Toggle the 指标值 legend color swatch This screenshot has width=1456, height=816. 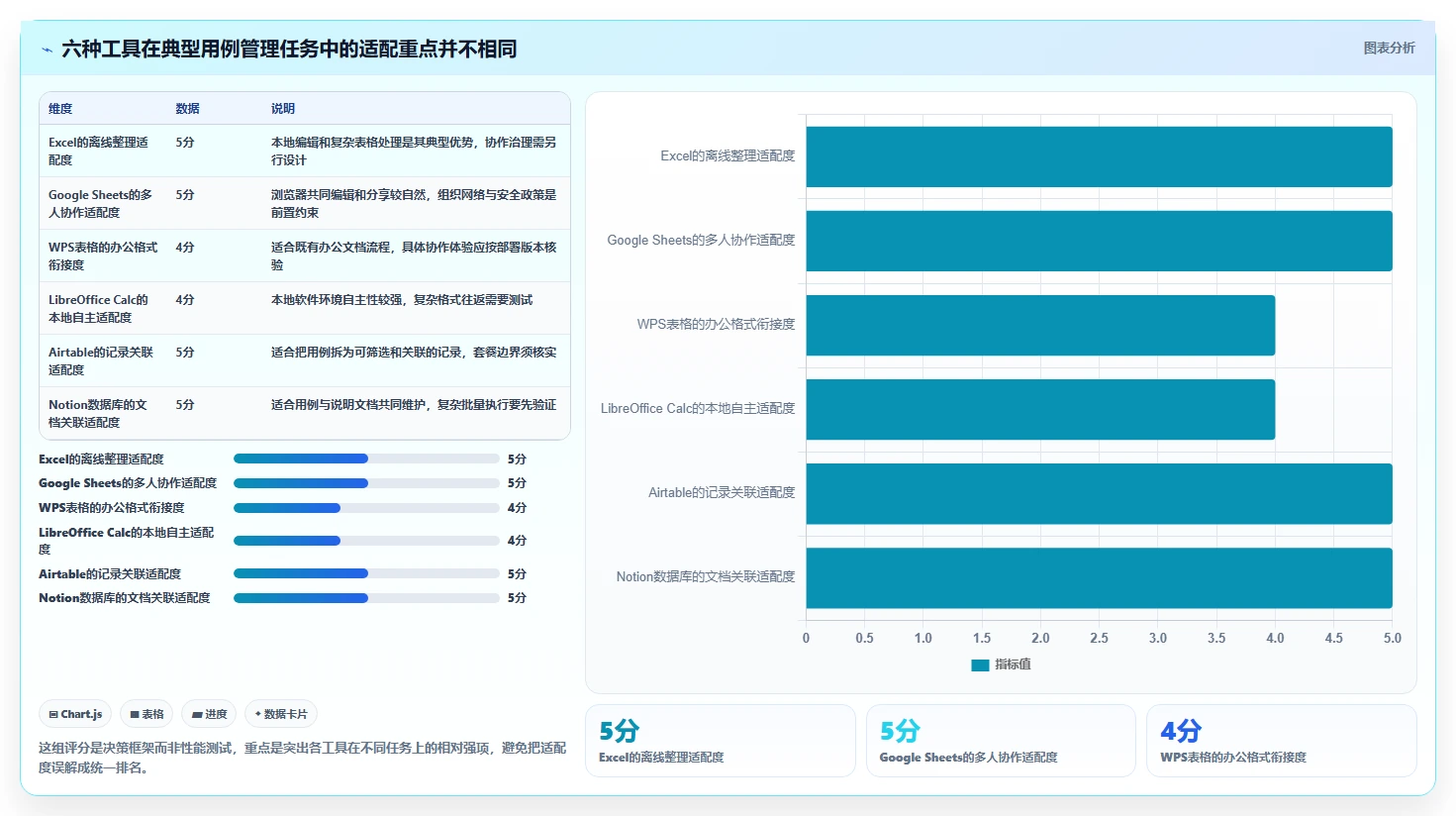point(980,664)
